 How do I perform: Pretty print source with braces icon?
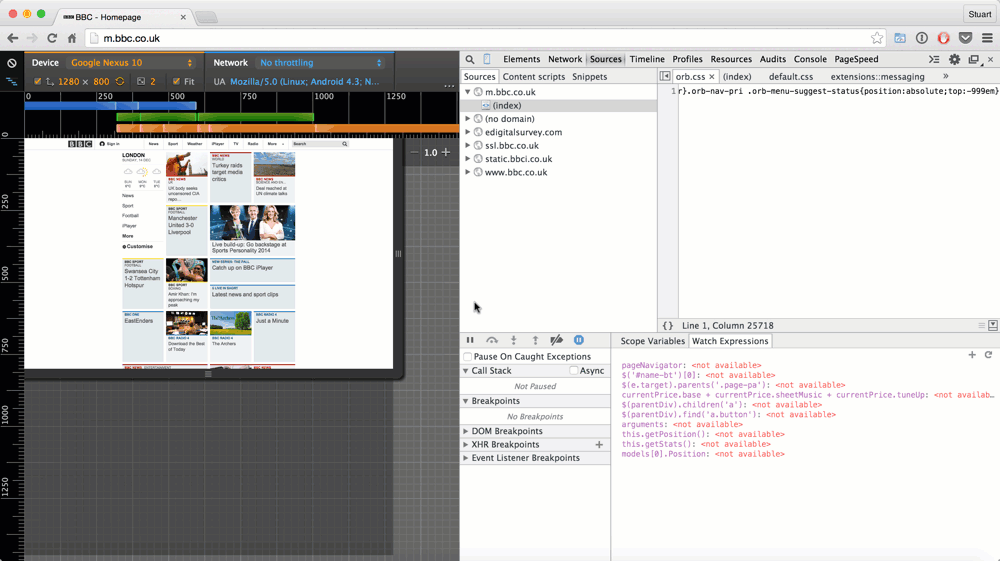668,325
